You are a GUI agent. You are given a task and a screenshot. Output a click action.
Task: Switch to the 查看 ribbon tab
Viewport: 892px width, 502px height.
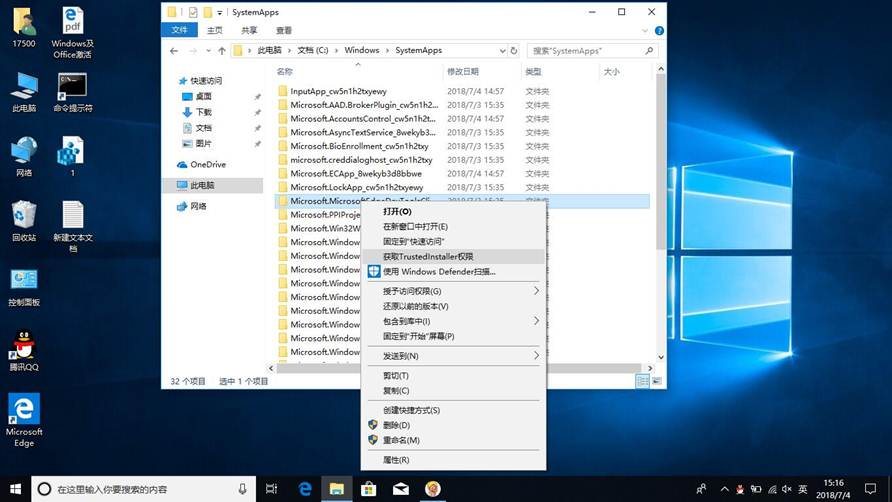(284, 30)
